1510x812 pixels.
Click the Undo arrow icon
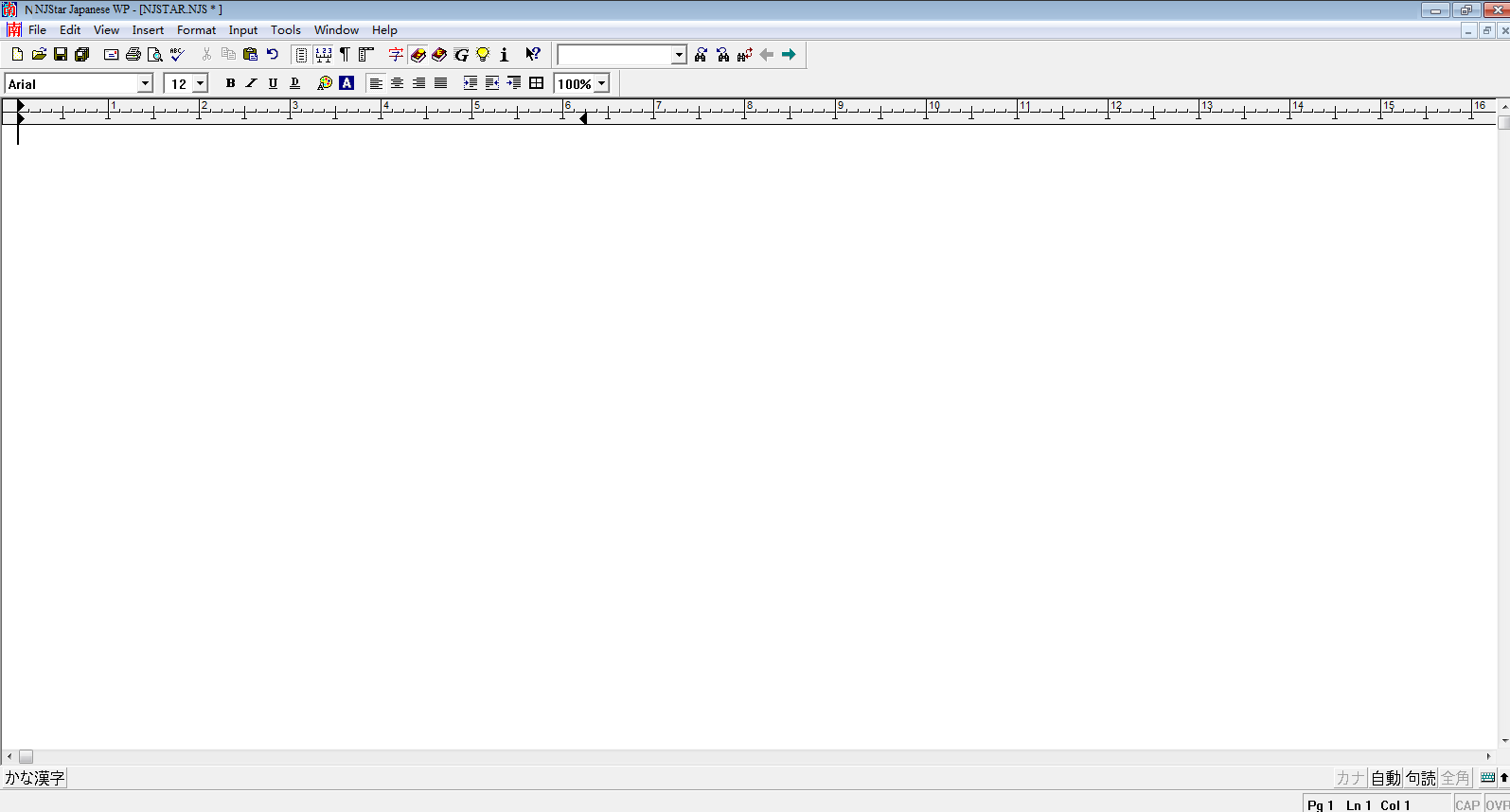pyautogui.click(x=273, y=55)
